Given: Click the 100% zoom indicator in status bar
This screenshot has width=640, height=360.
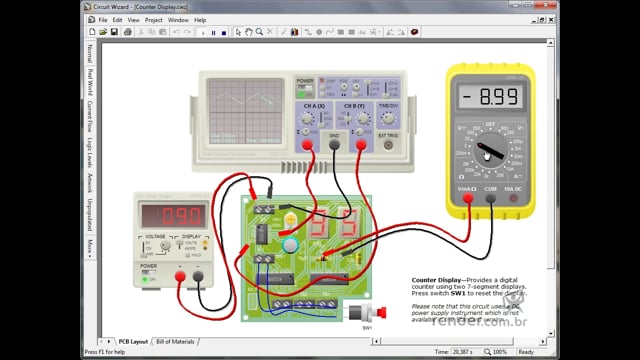Looking at the screenshot, I should [496, 352].
